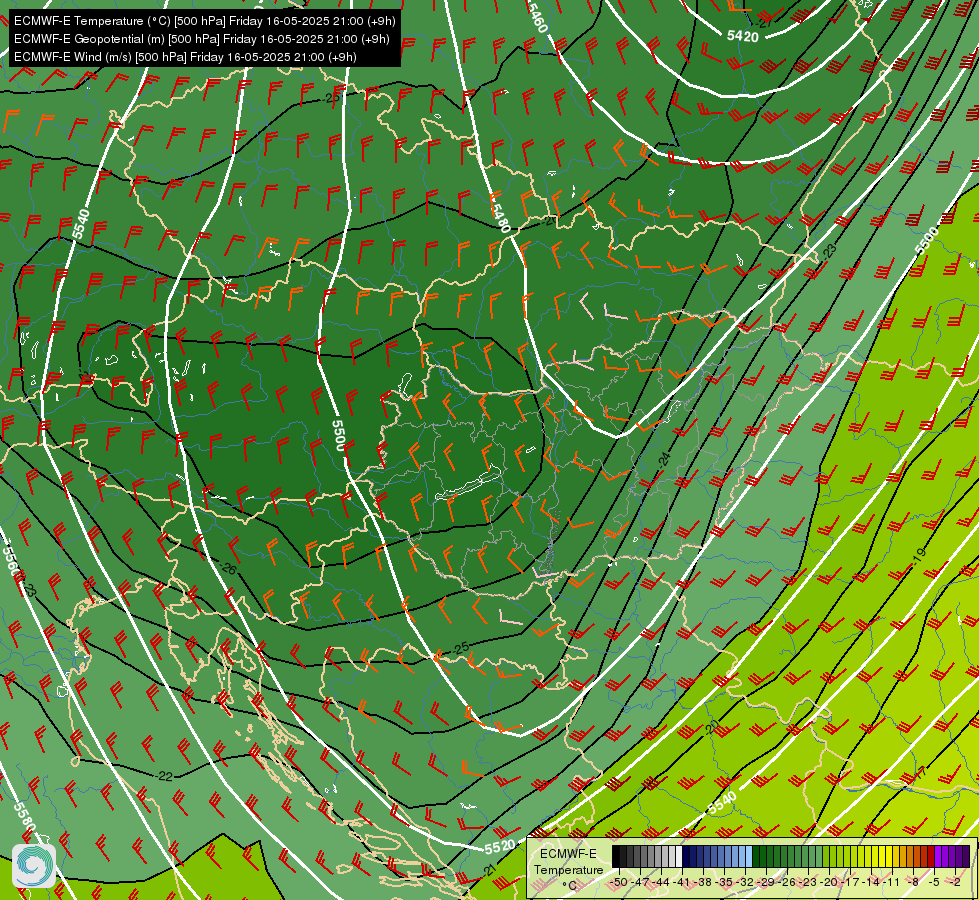Click the -19 isotherm label
The height and width of the screenshot is (900, 979).
[x=920, y=556]
